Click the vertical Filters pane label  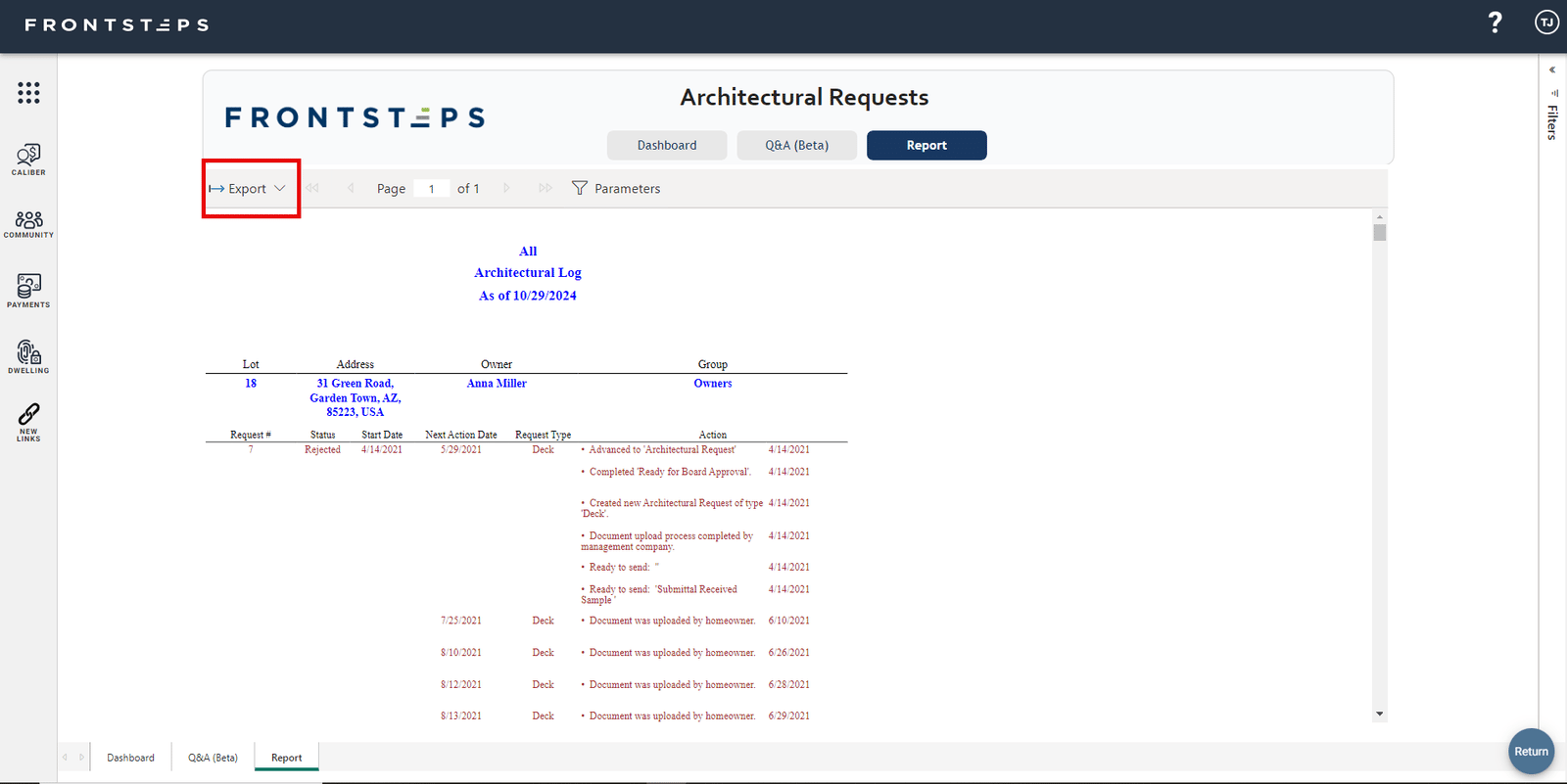tap(1552, 122)
